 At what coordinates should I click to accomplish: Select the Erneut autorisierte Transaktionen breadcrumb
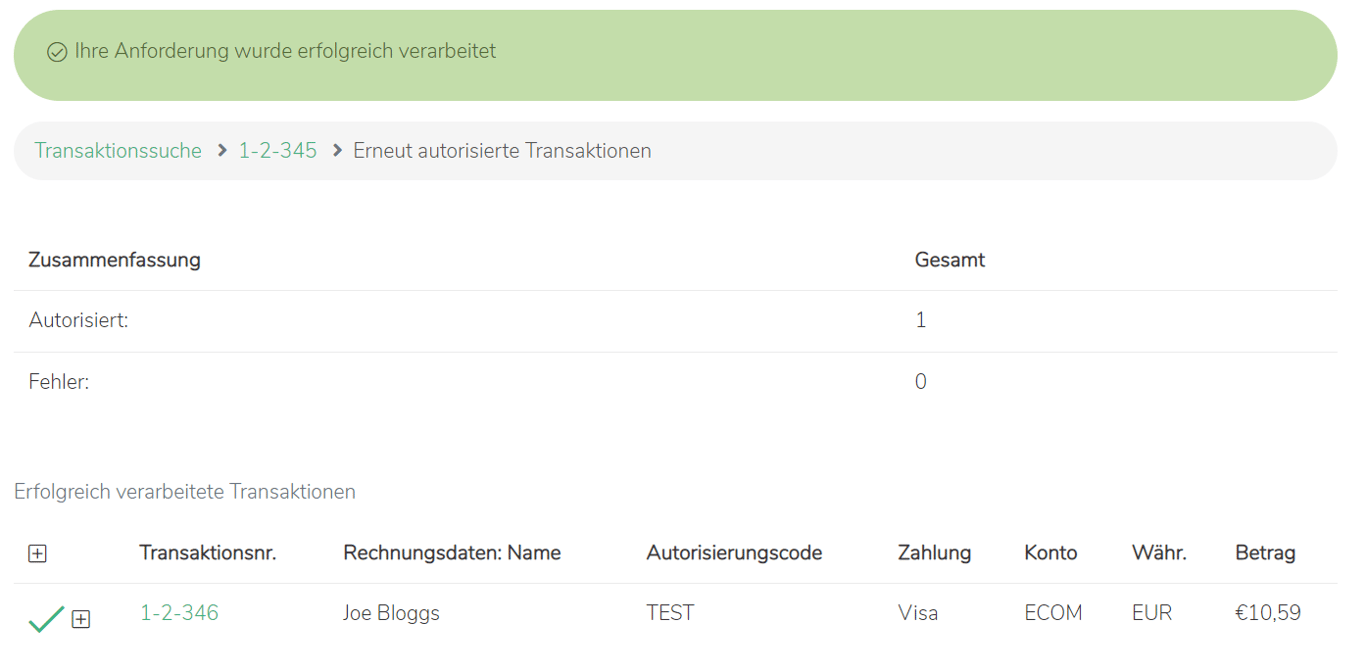[x=502, y=151]
